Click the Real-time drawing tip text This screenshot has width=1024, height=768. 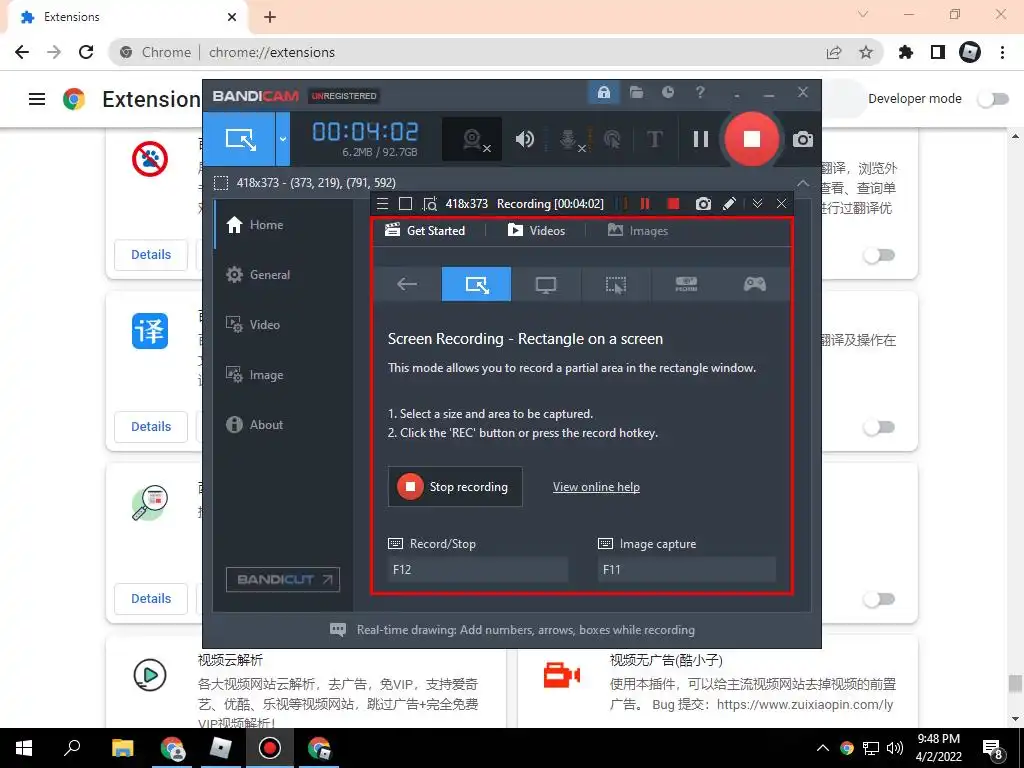[x=526, y=630]
